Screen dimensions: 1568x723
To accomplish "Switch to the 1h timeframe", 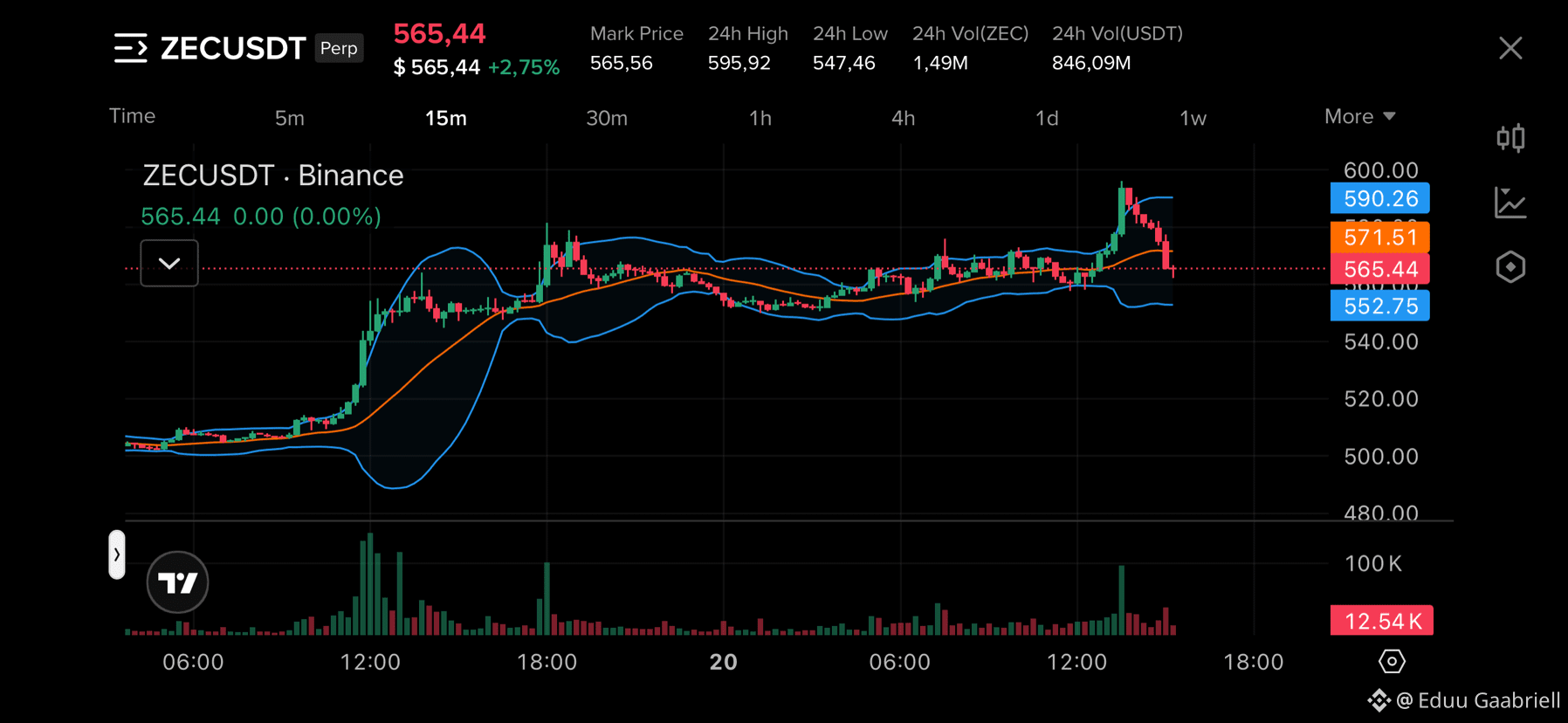I will coord(760,118).
